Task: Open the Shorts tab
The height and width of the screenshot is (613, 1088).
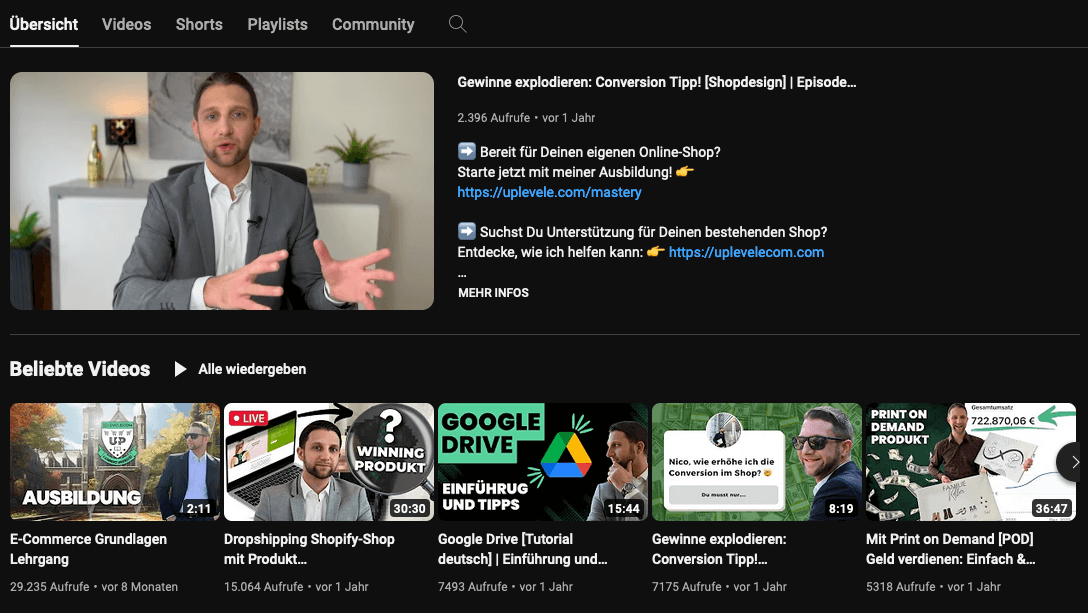Action: pos(198,24)
